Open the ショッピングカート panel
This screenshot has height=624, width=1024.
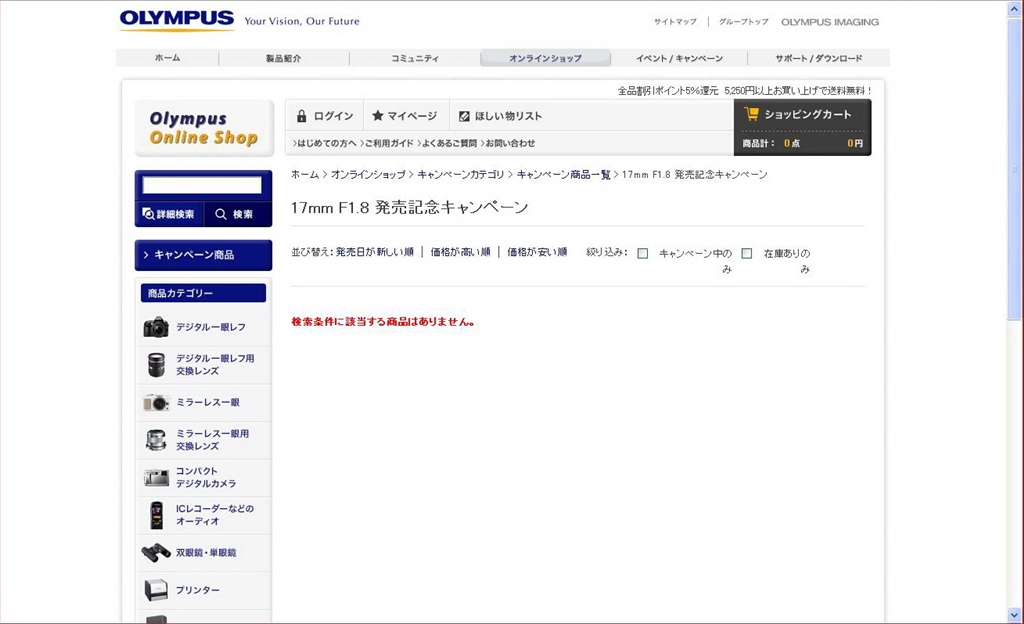pyautogui.click(x=803, y=127)
